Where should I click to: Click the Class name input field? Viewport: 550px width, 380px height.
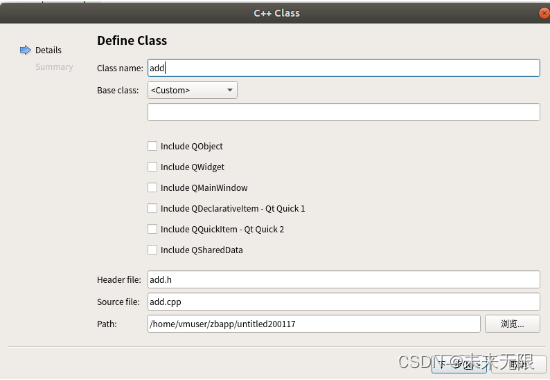tap(343, 68)
